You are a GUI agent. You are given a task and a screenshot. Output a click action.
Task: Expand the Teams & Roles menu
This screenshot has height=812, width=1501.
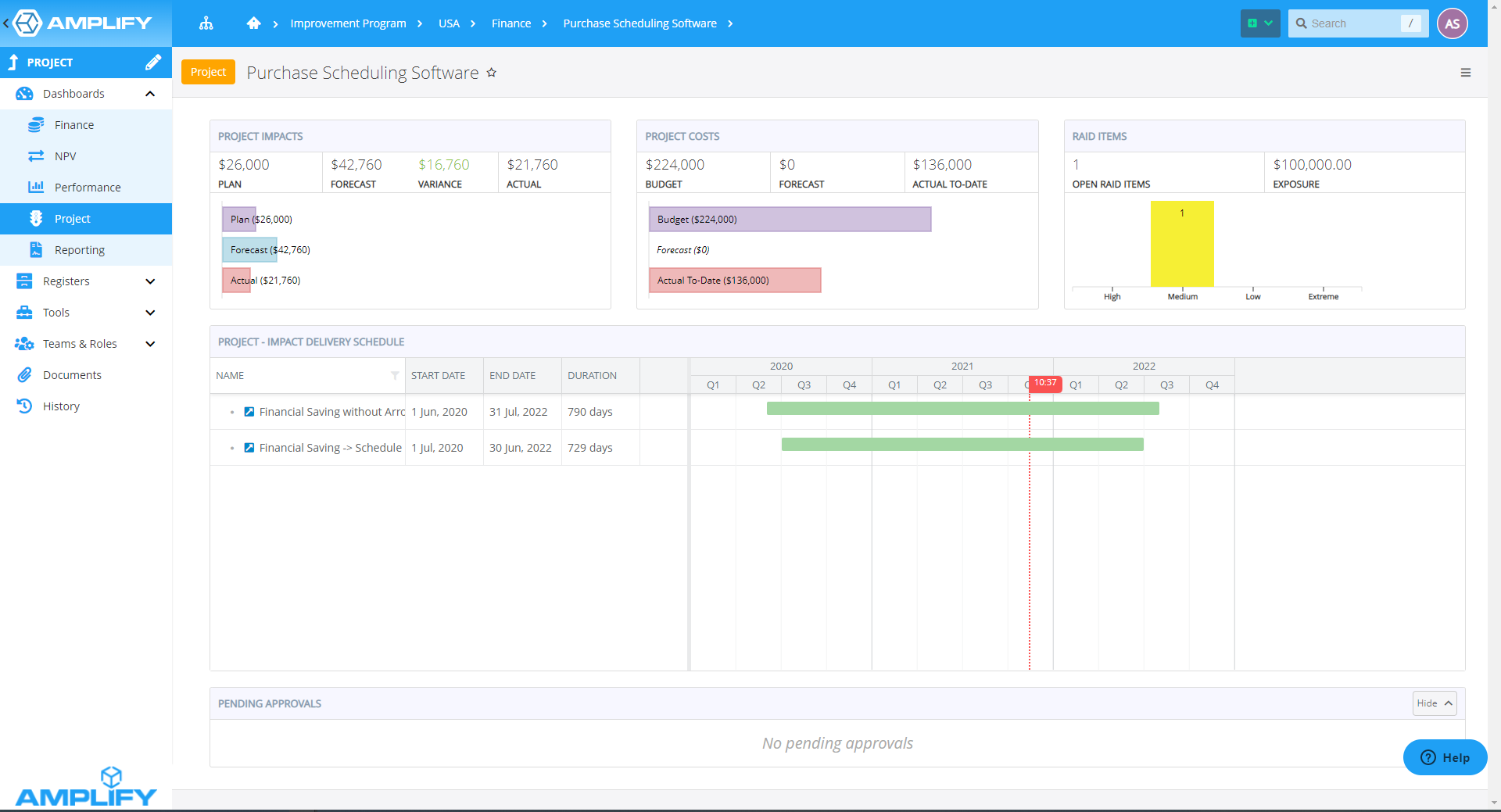pyautogui.click(x=150, y=344)
